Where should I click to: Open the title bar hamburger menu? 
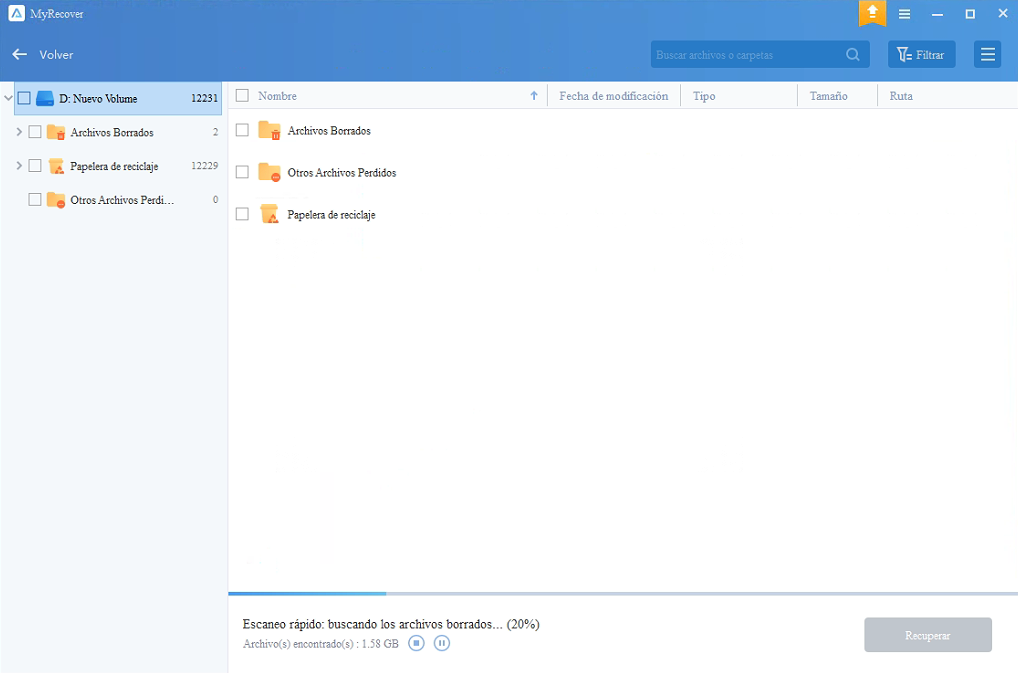pos(904,14)
